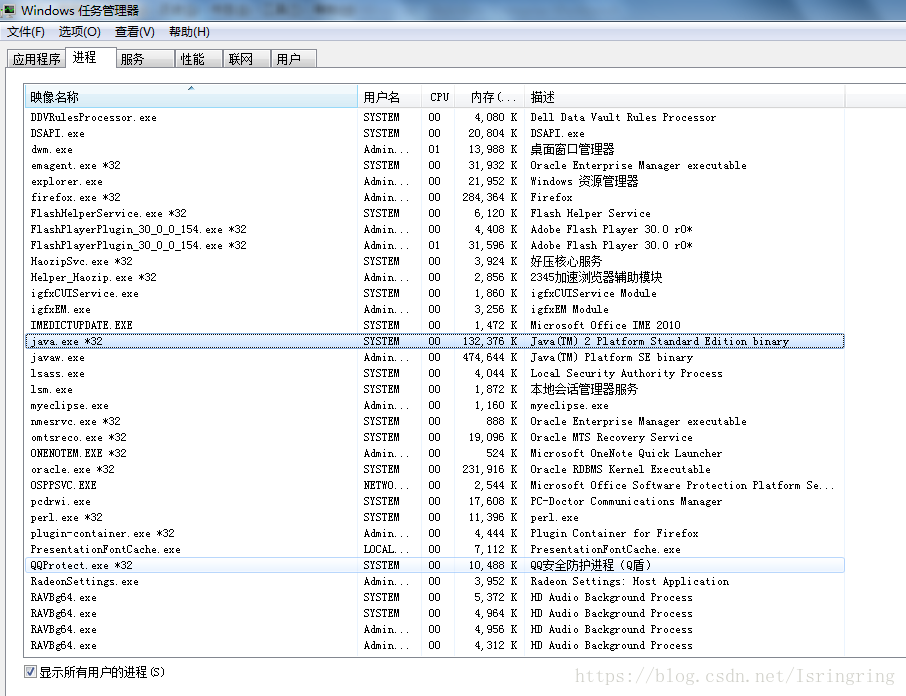The image size is (906, 696).
Task: Select RAVBg64.exe row using 4,956 K
Action: coord(435,630)
